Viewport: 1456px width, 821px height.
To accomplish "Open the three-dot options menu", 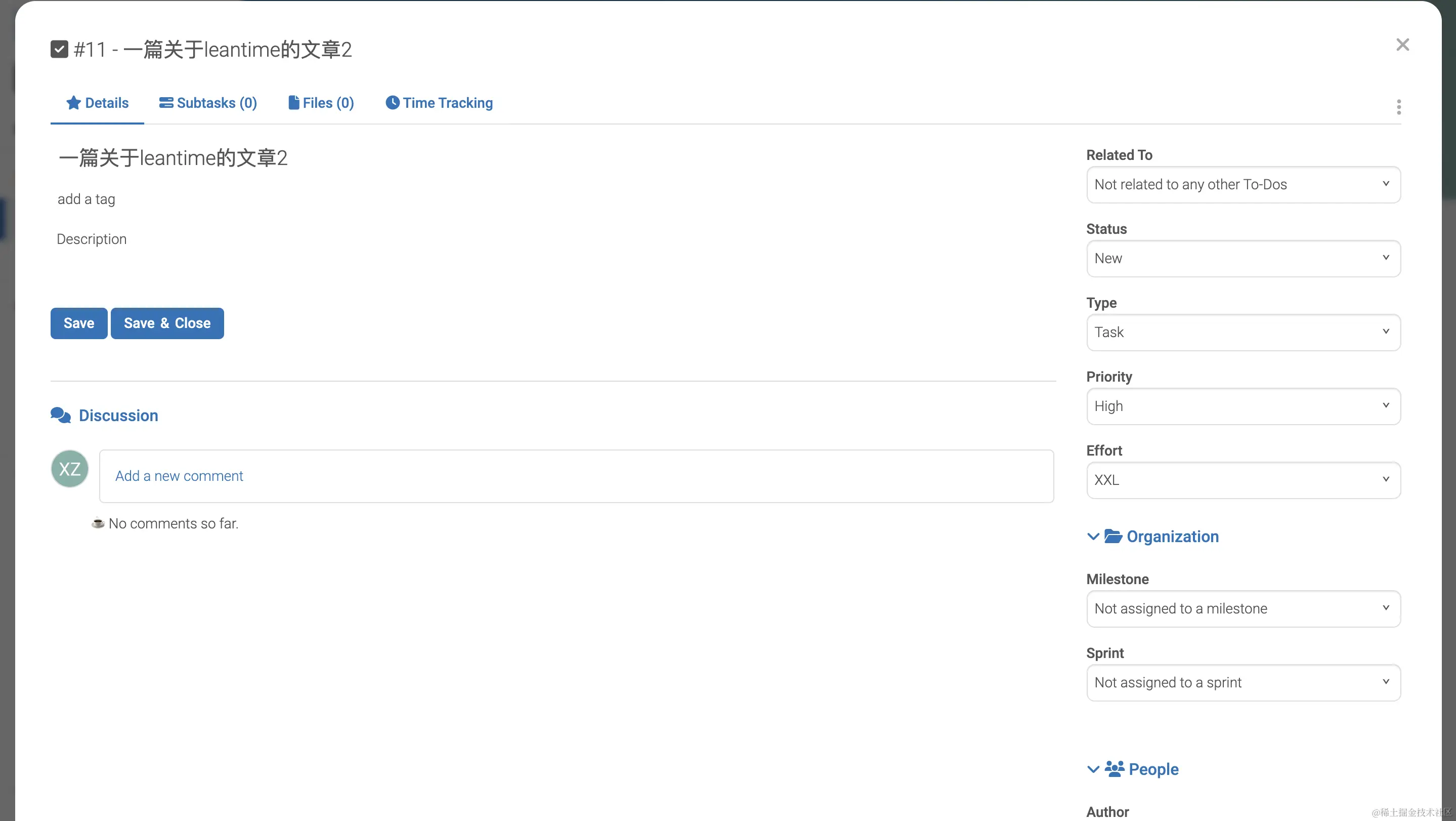I will tap(1398, 107).
